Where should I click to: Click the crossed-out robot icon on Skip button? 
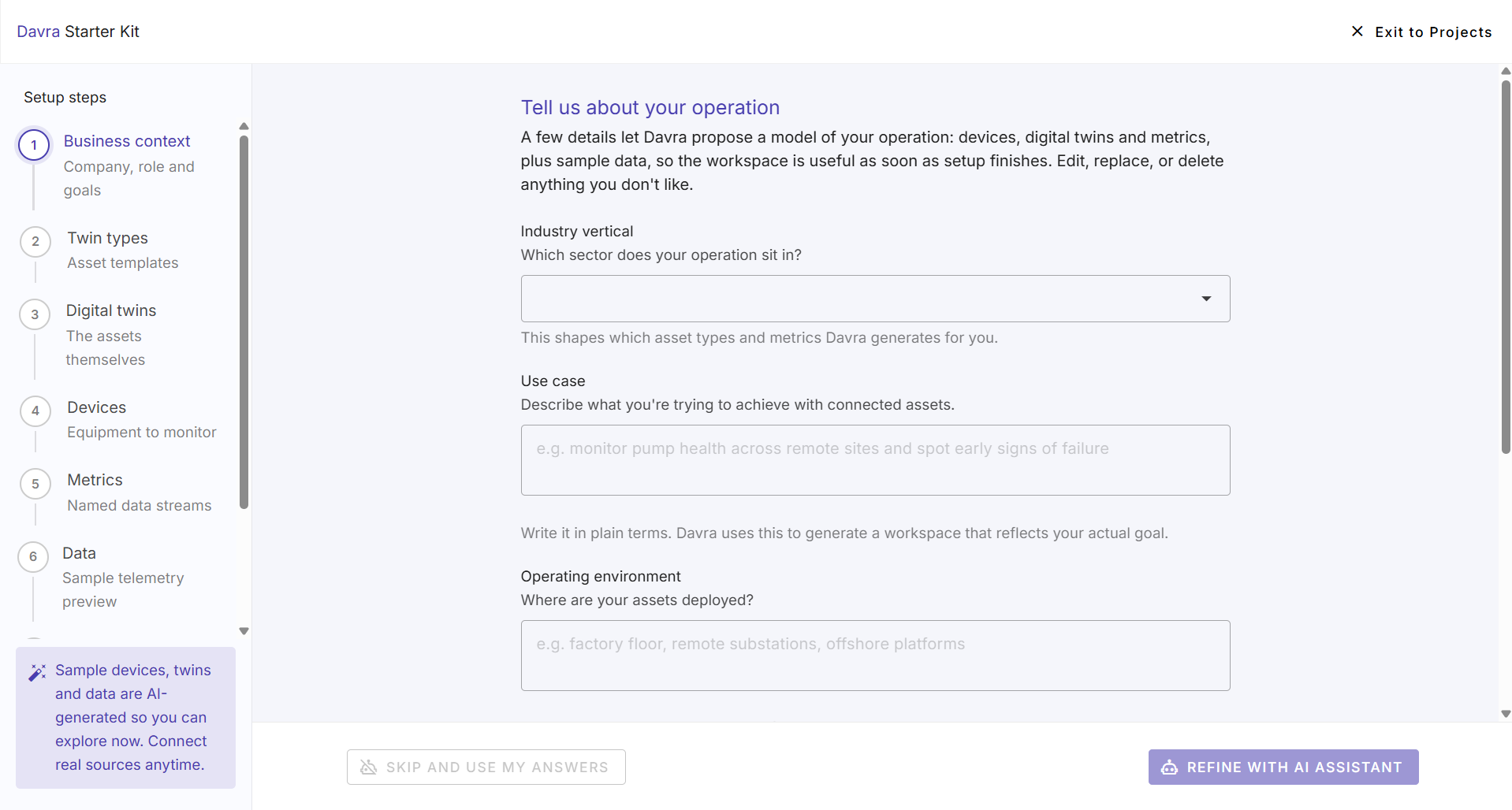368,767
